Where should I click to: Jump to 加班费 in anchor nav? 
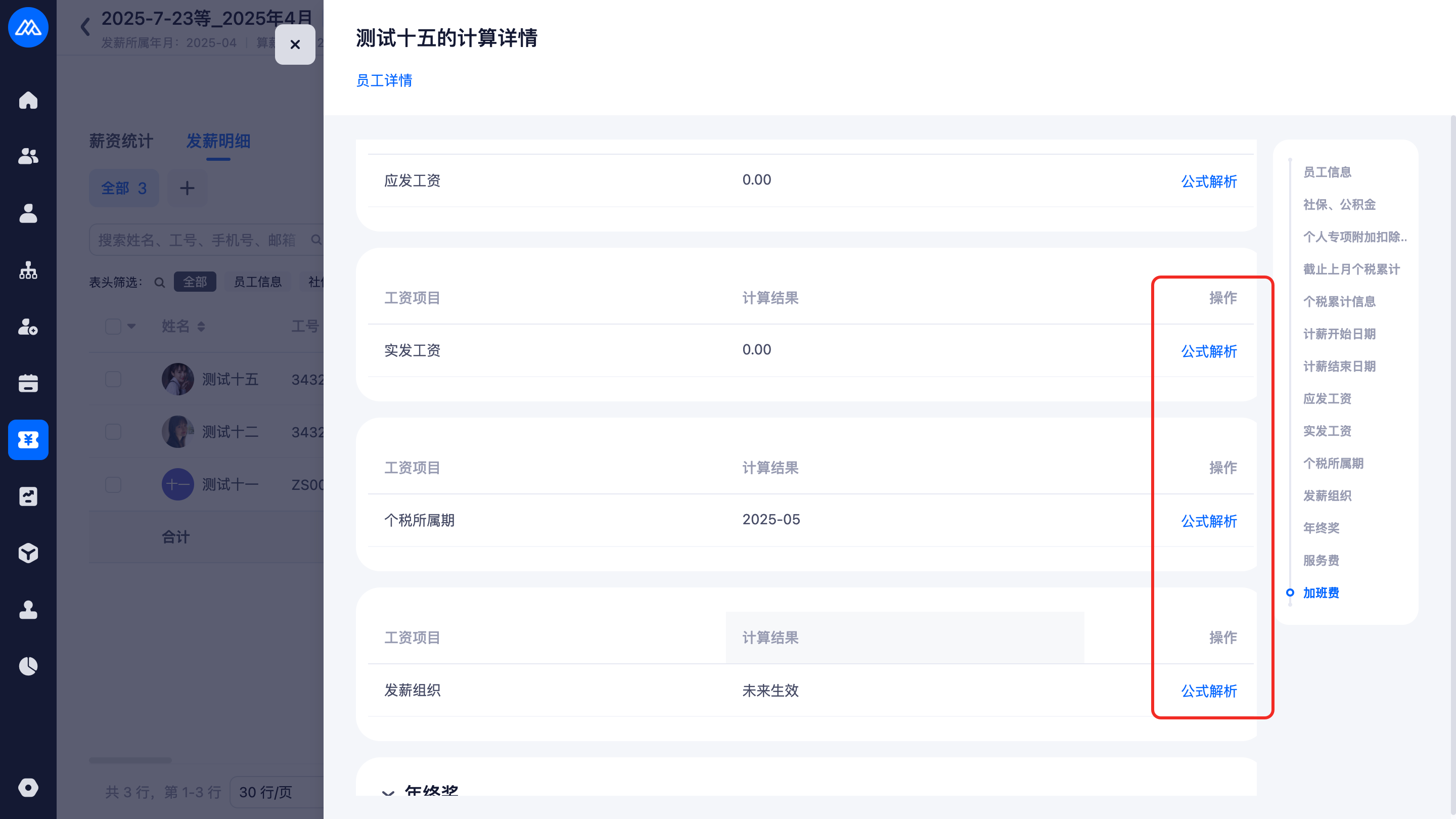click(x=1321, y=593)
